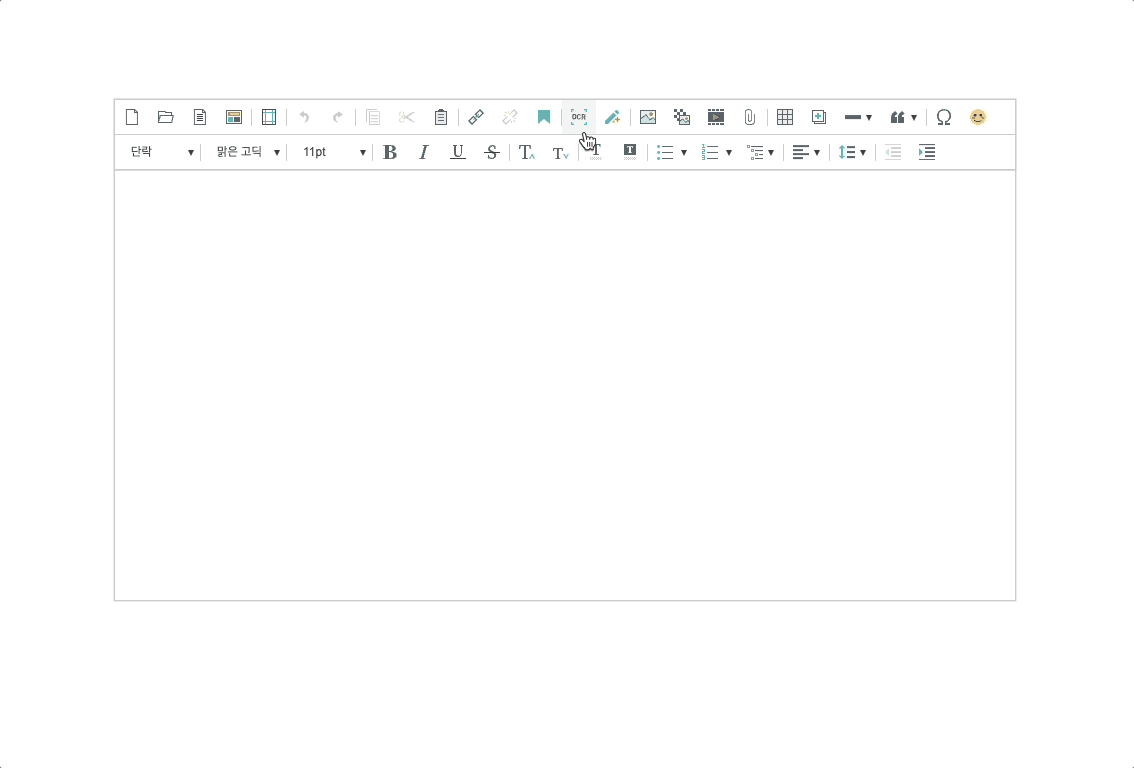Click the increase indent button

927,152
